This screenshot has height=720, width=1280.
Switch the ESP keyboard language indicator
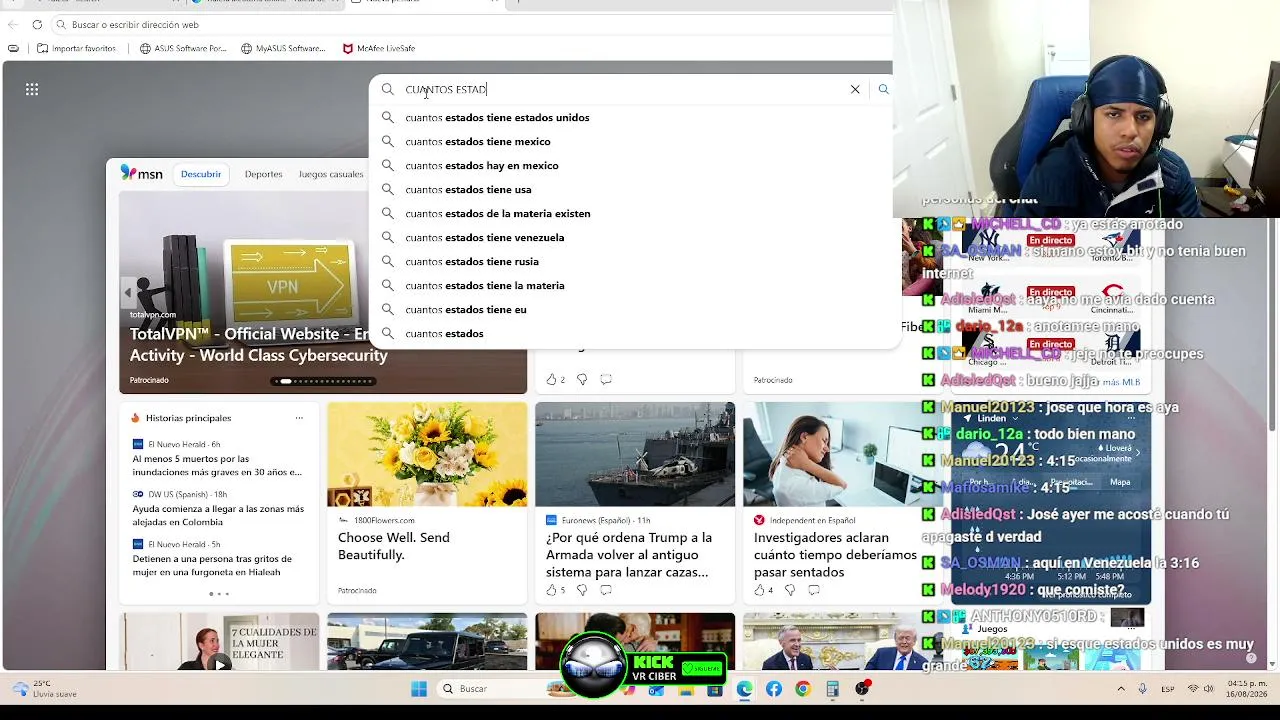(x=1168, y=689)
